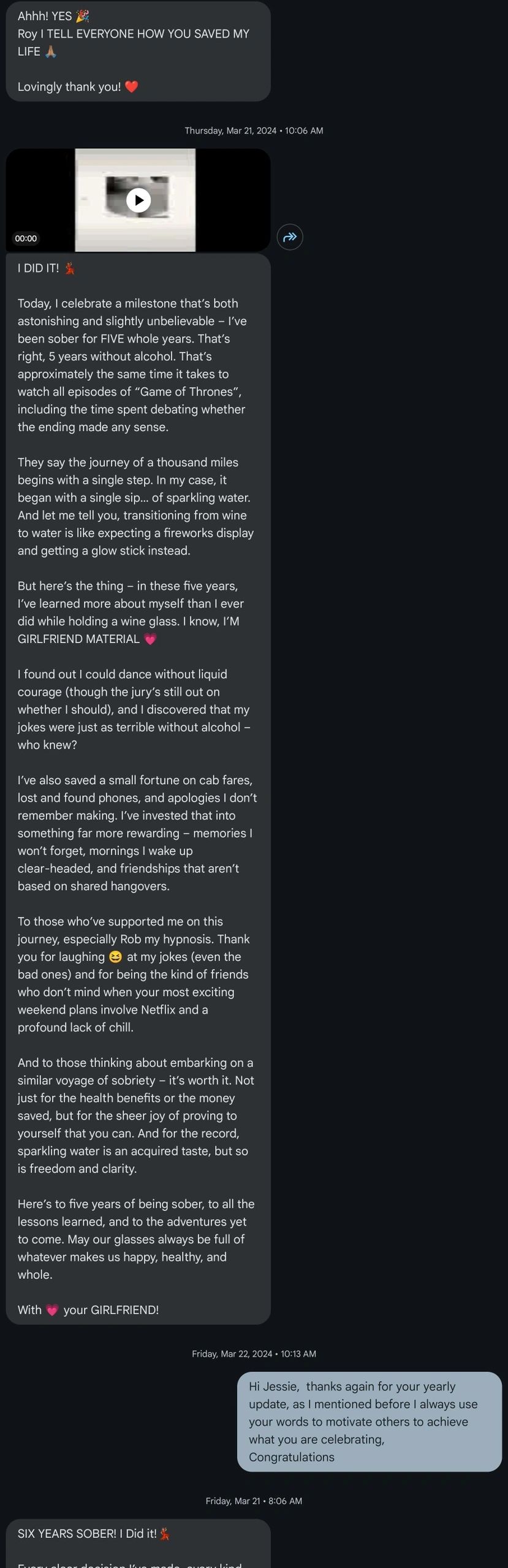Click the pink heart after "GIRLFRIEND MATERIAL"

(150, 639)
